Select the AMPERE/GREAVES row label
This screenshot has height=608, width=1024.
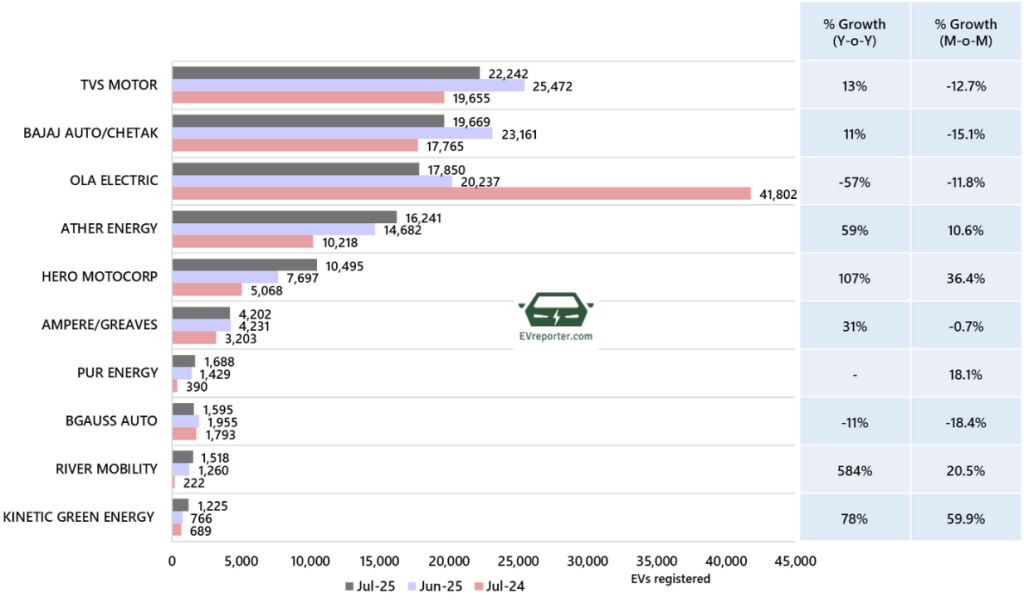pos(99,325)
